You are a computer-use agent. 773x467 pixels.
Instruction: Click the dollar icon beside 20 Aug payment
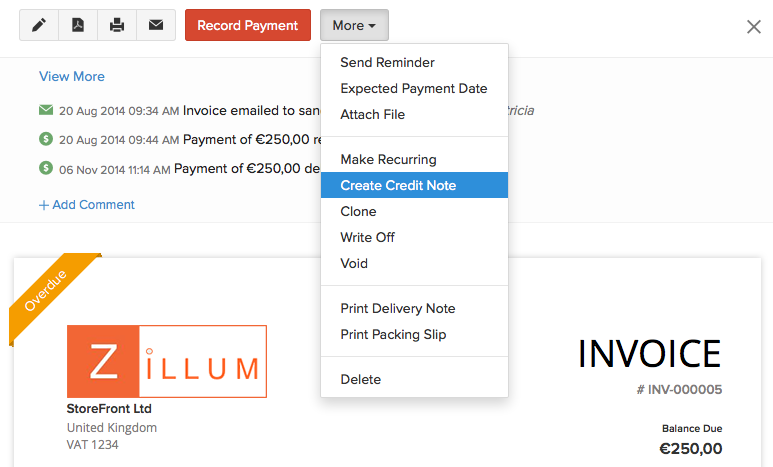point(46,139)
